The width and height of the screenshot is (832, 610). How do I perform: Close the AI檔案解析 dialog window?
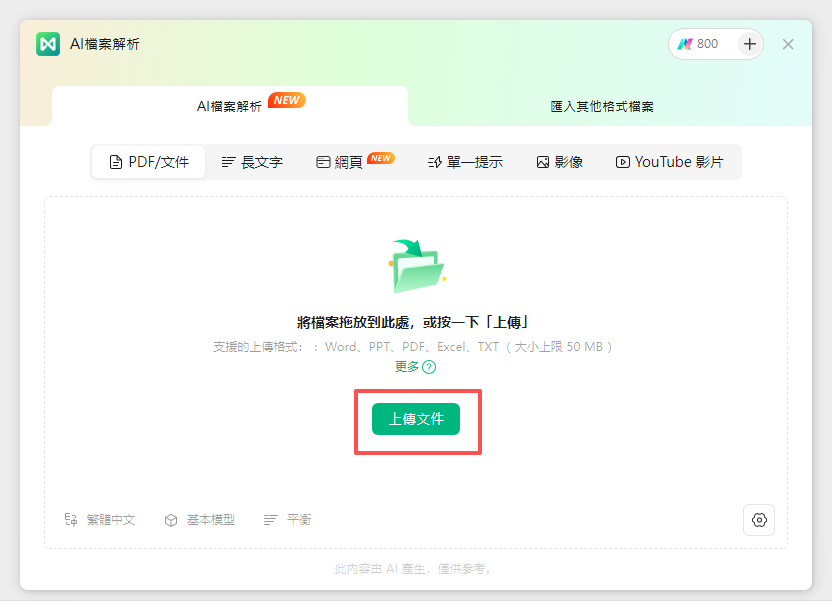click(x=788, y=44)
